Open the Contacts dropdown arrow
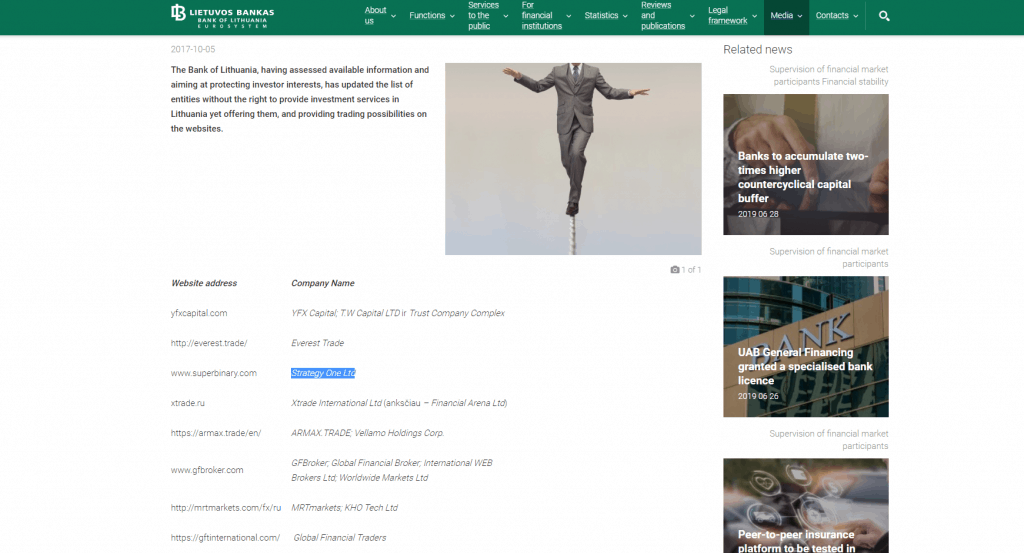The height and width of the screenshot is (553, 1024). click(857, 16)
